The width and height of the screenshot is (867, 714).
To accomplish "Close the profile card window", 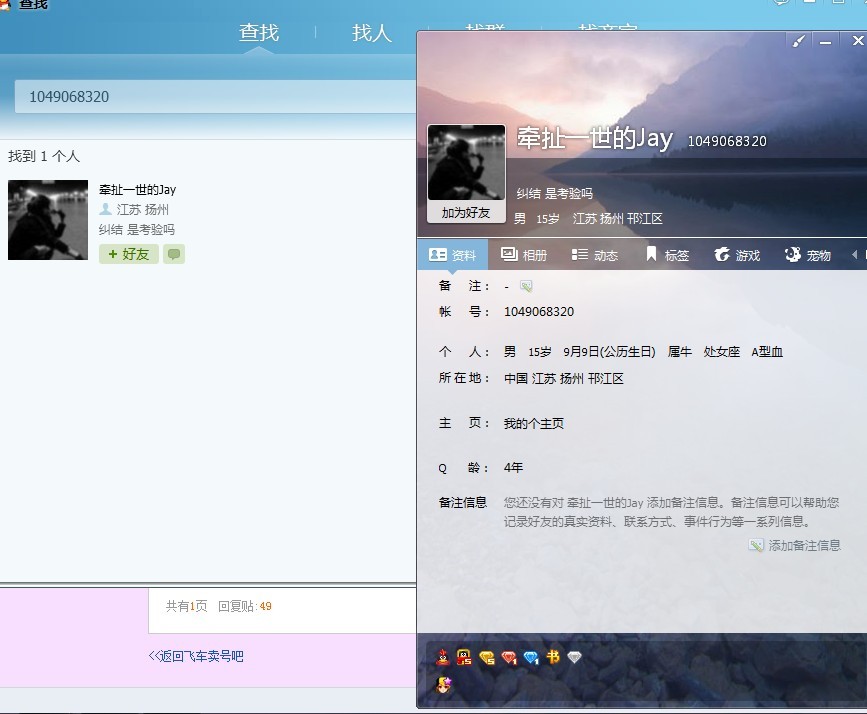I will point(857,41).
